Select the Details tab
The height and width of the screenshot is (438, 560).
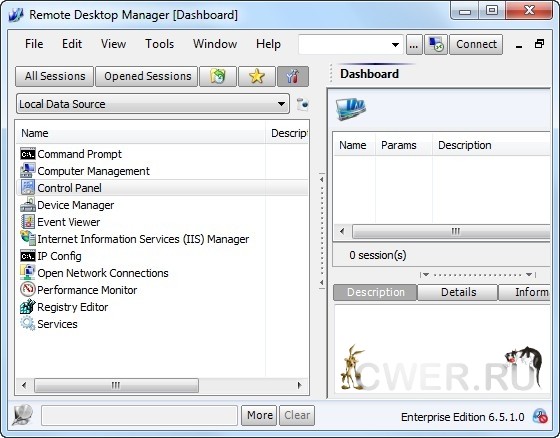[458, 292]
